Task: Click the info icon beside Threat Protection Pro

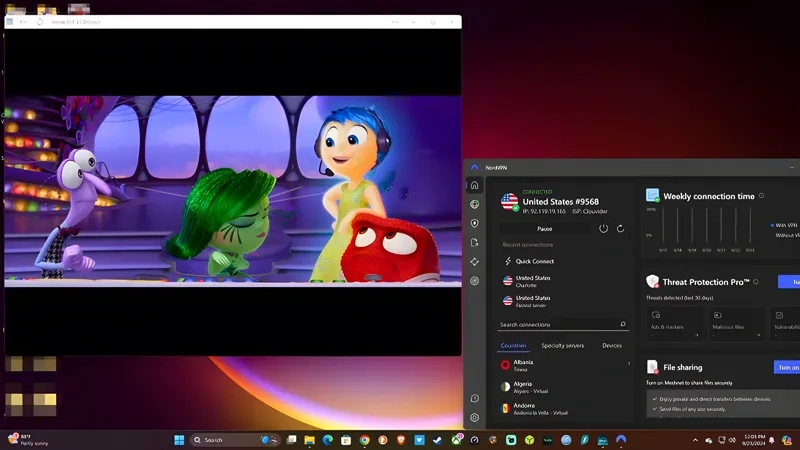Action: pyautogui.click(x=756, y=281)
